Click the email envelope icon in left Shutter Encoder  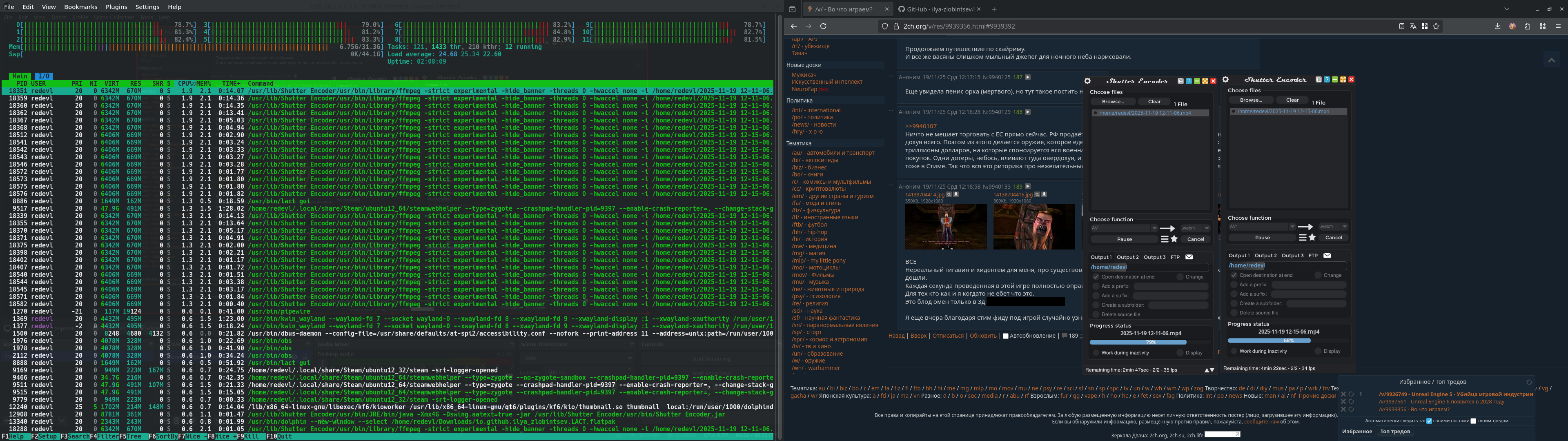(x=1189, y=257)
